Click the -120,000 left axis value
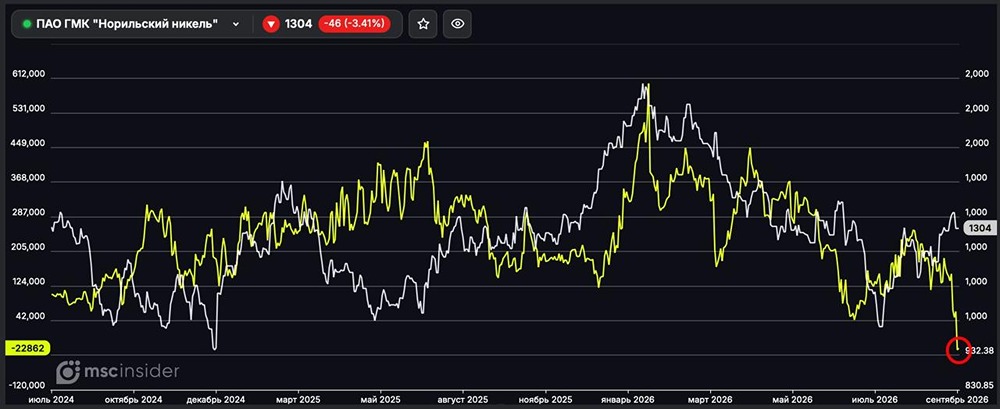This screenshot has width=1000, height=409. pyautogui.click(x=27, y=386)
